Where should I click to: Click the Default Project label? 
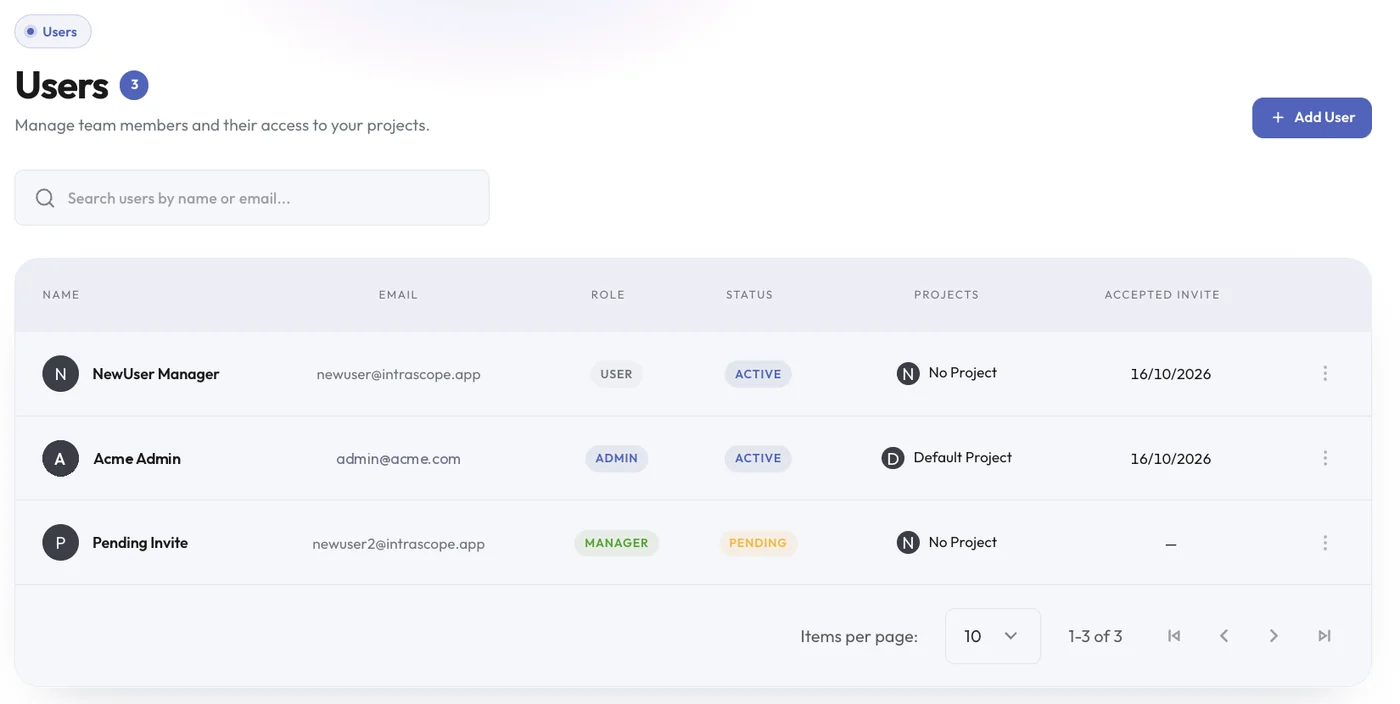pos(963,457)
